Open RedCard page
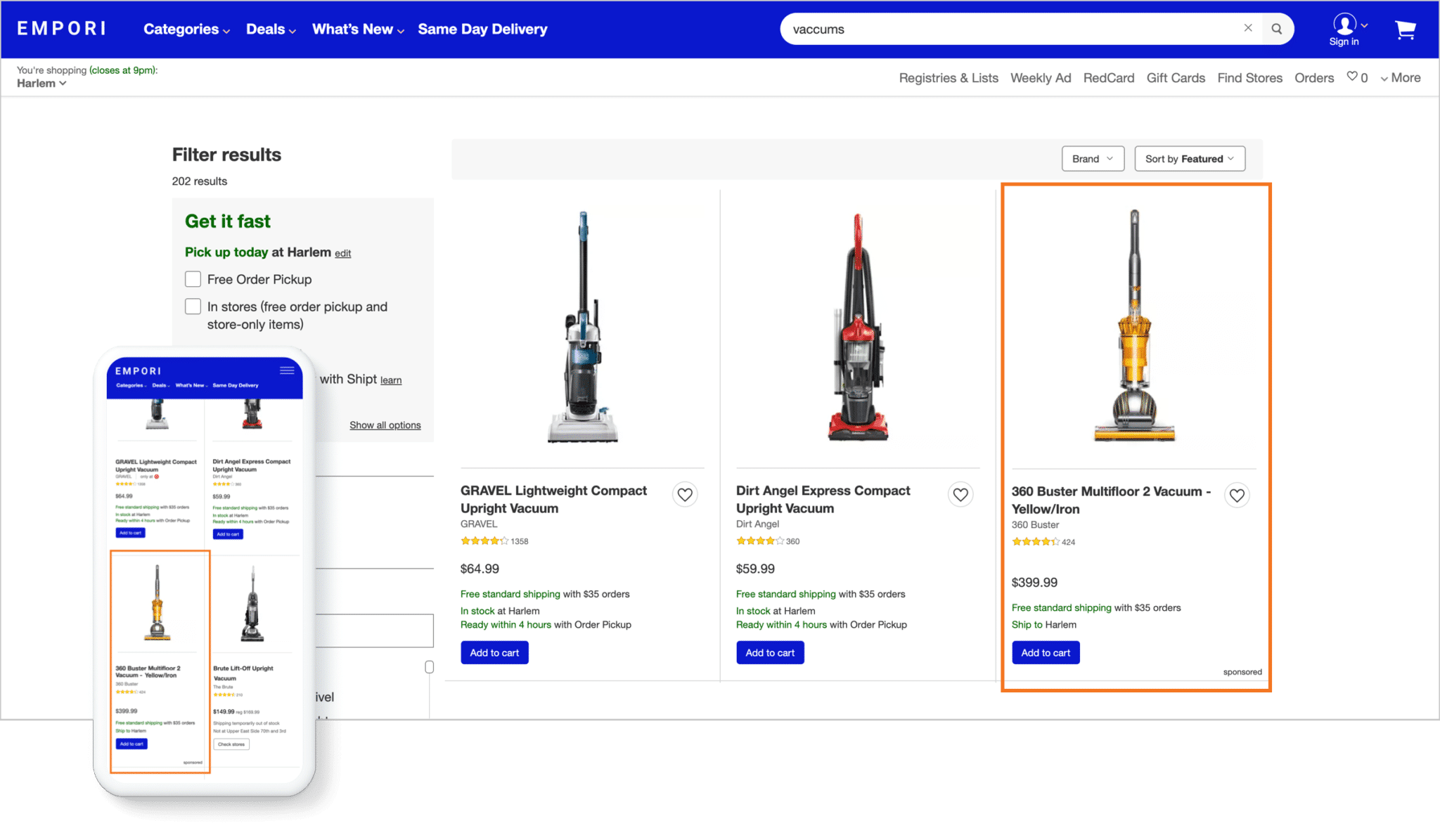 coord(1109,78)
